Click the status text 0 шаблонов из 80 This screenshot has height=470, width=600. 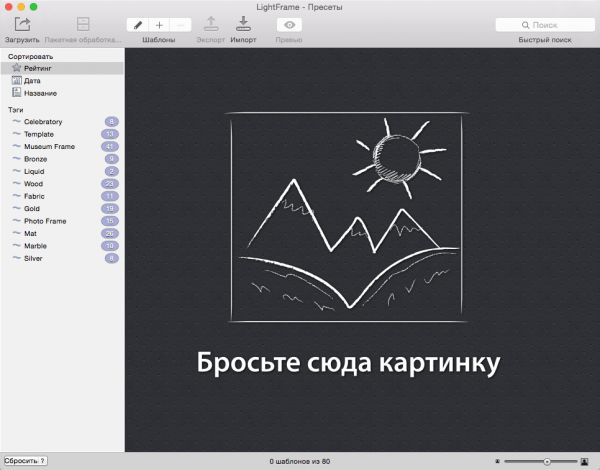pos(300,462)
